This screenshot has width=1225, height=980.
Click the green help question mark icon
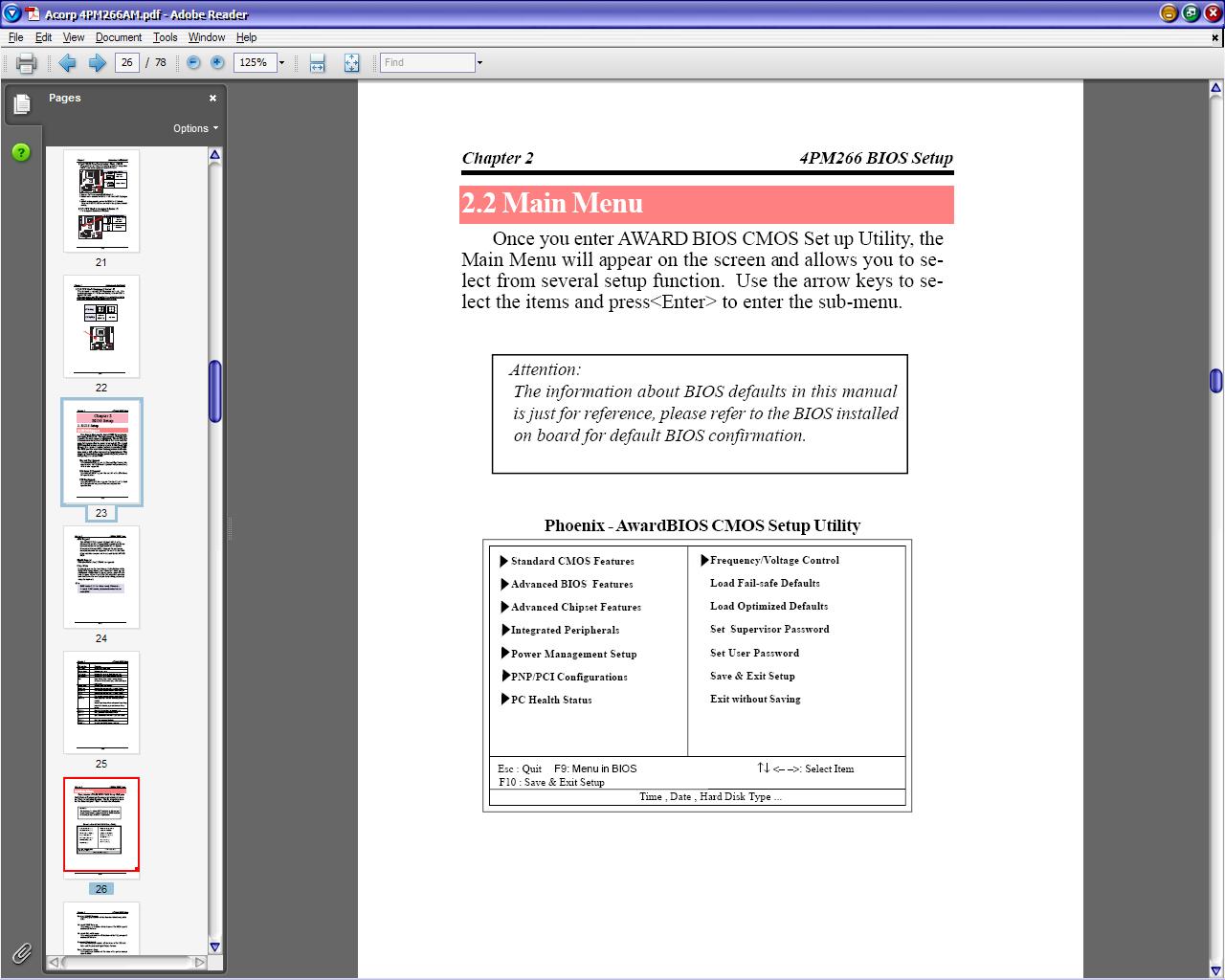(21, 152)
